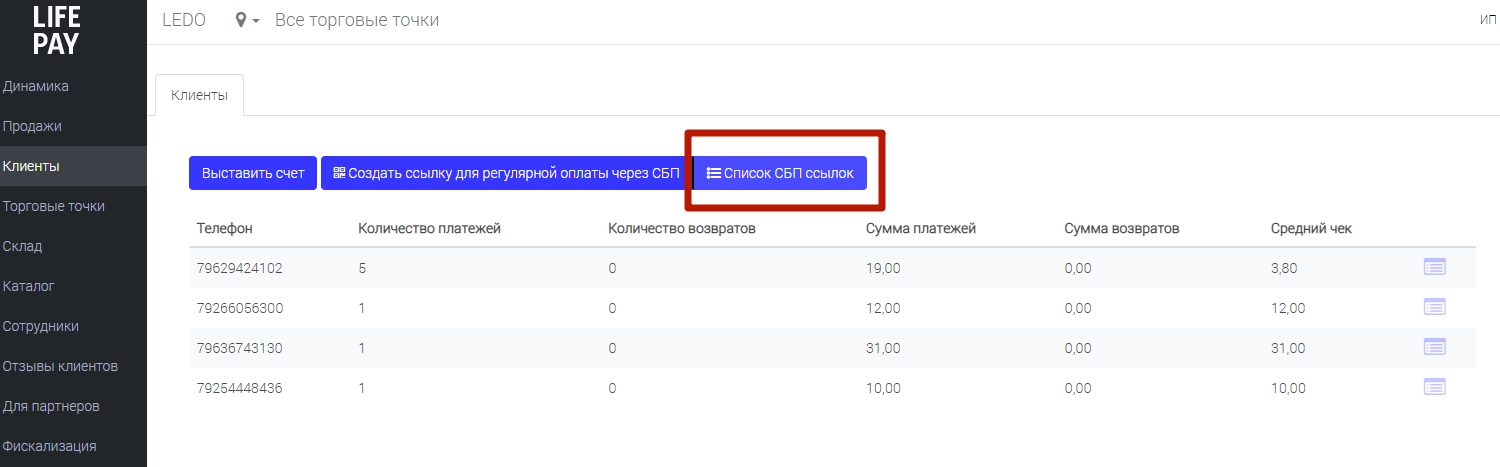The height and width of the screenshot is (467, 1500).
Task: Open Список СБП ссылок button
Action: pyautogui.click(x=780, y=173)
